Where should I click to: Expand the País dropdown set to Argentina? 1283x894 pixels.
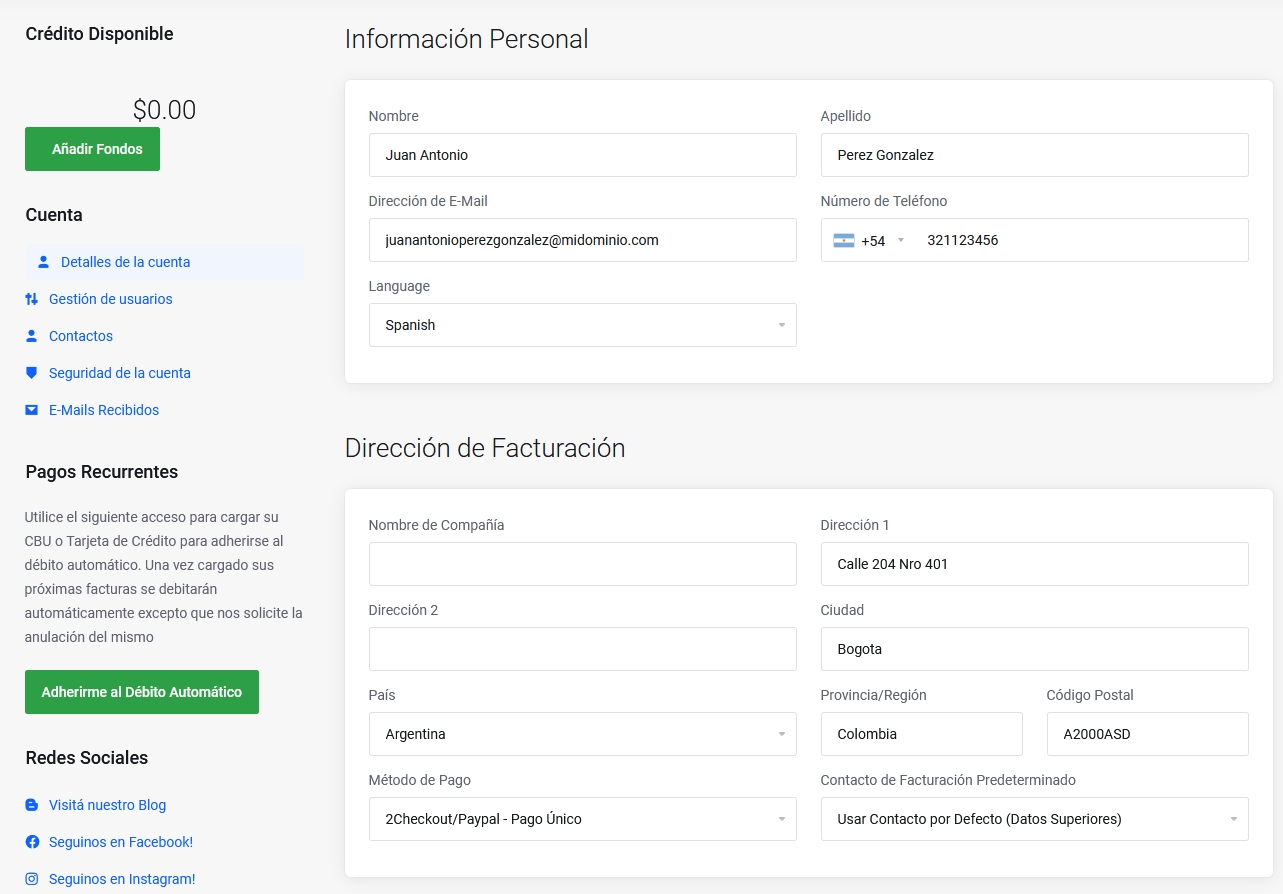click(x=582, y=734)
